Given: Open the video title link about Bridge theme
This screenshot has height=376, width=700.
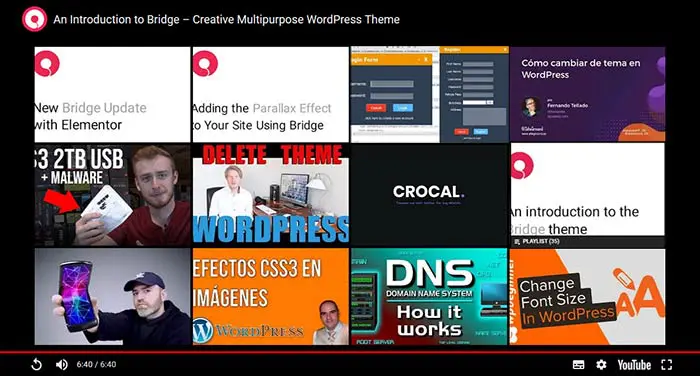Looking at the screenshot, I should coord(226,20).
